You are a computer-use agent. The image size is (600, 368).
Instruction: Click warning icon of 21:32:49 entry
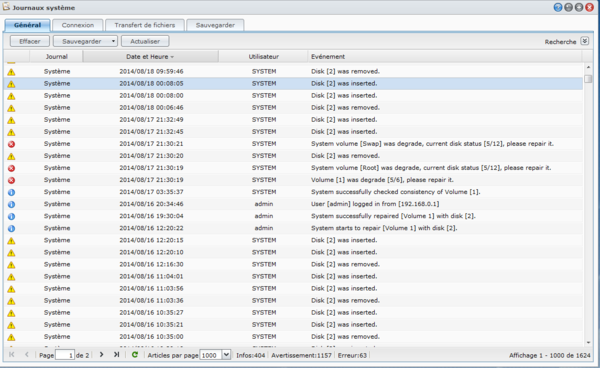[11, 120]
